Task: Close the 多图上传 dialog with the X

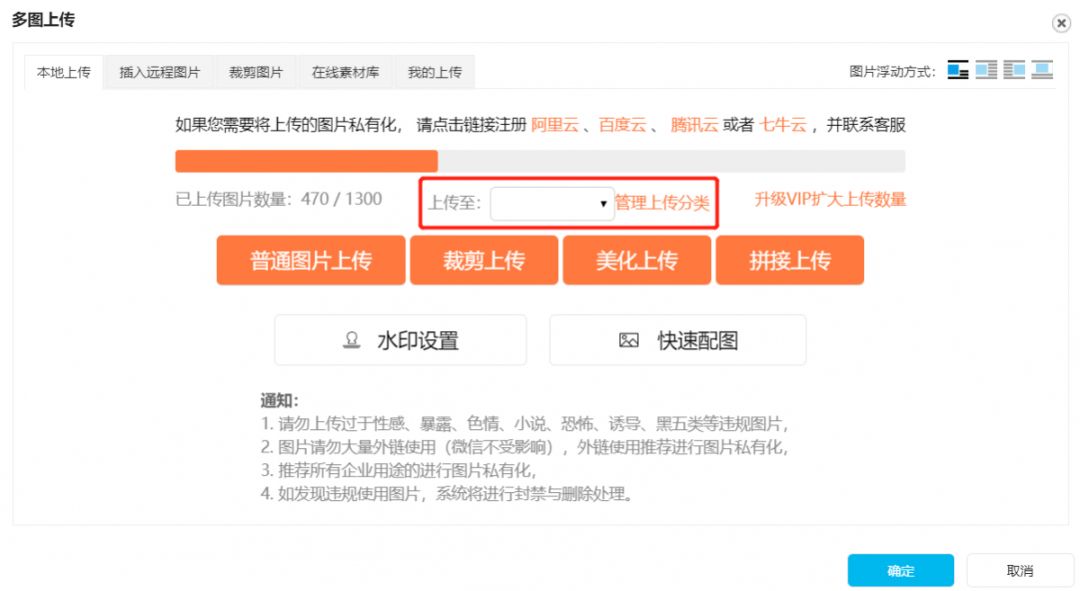Action: tap(1061, 23)
